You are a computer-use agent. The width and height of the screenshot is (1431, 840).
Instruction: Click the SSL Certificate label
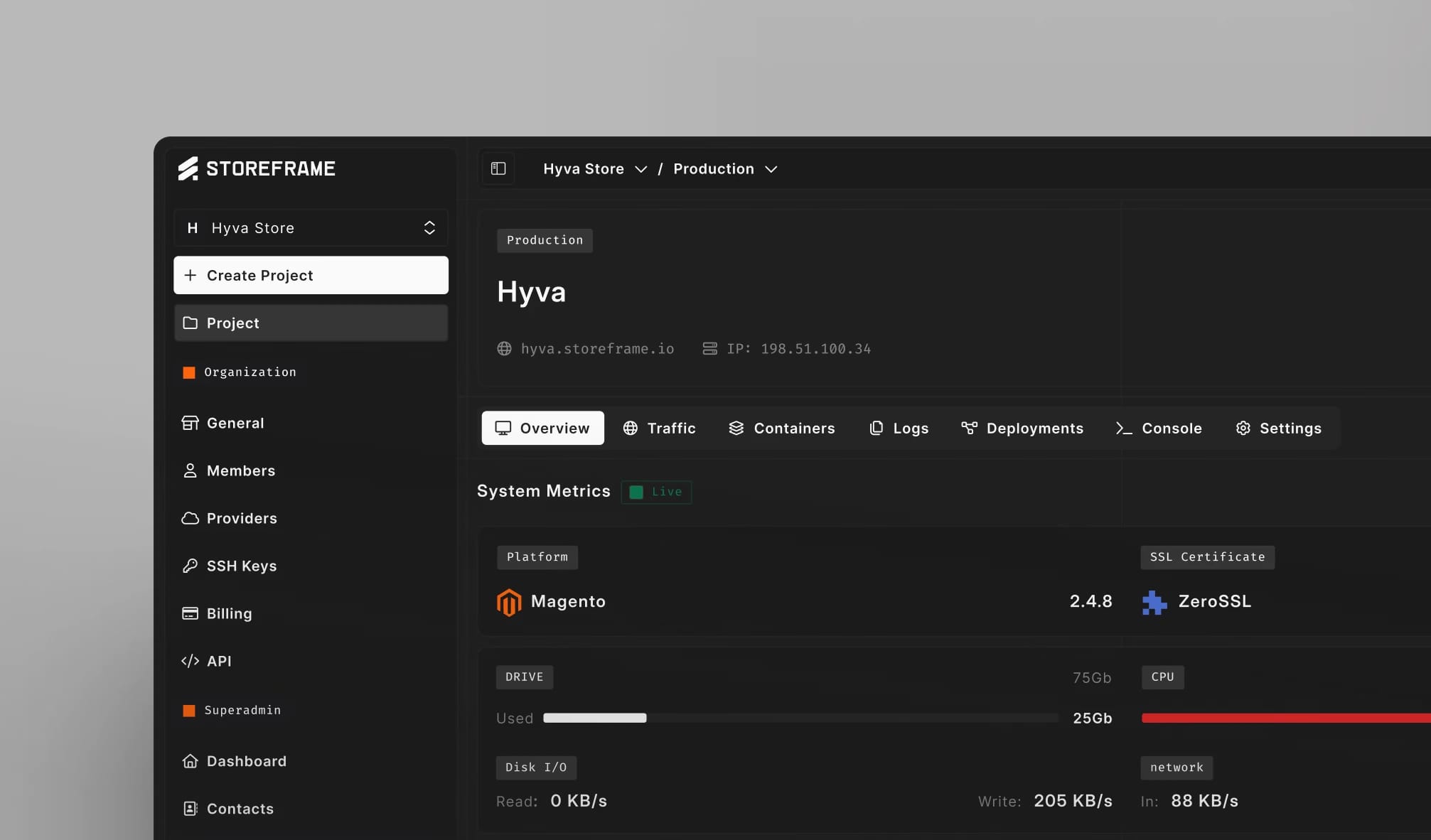point(1207,557)
